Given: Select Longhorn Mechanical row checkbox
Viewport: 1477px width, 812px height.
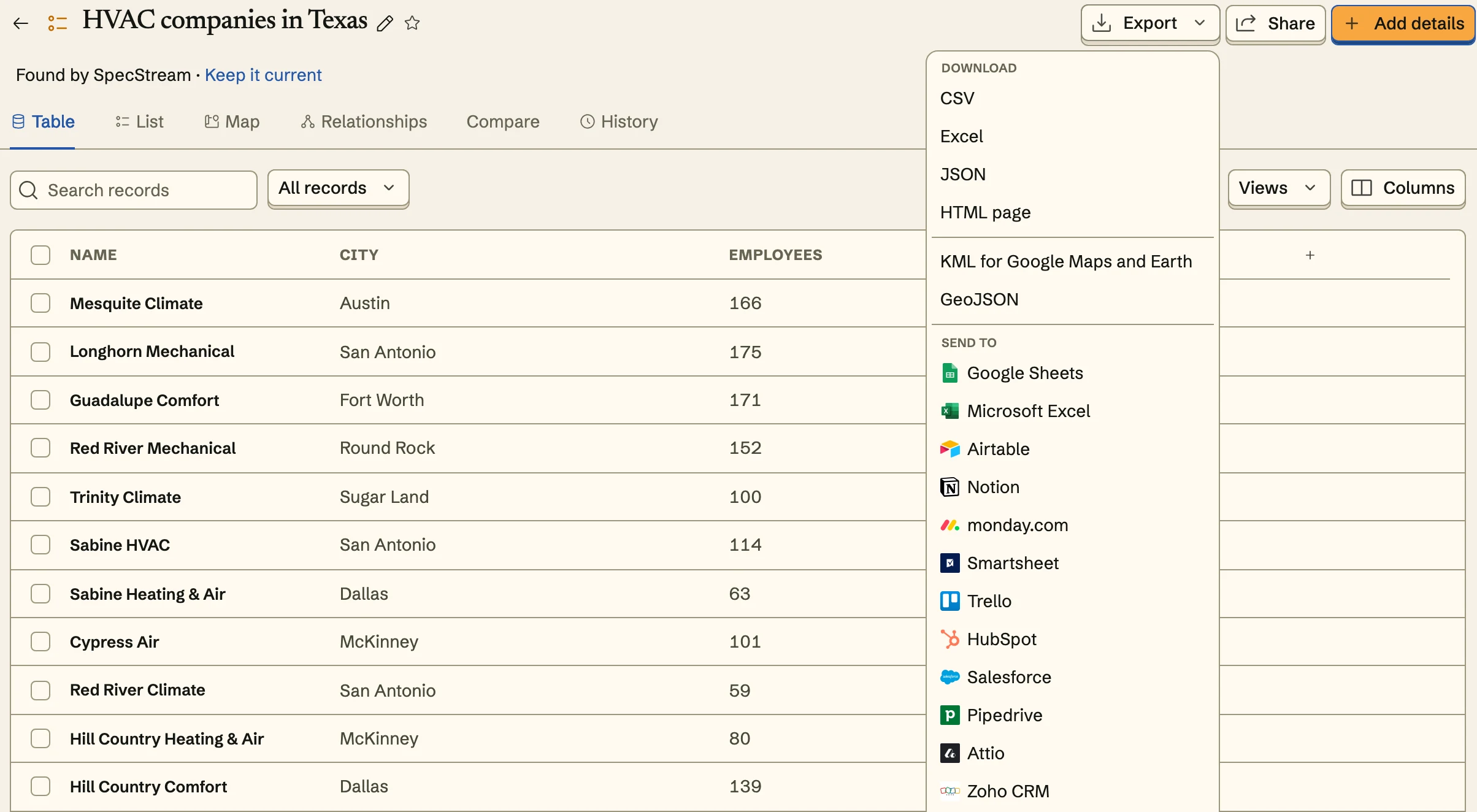Looking at the screenshot, I should coord(40,351).
